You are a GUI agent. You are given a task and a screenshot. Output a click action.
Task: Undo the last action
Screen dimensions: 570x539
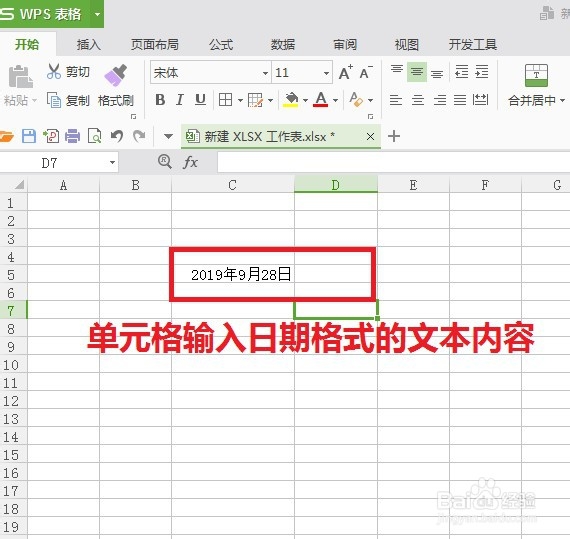tap(117, 136)
